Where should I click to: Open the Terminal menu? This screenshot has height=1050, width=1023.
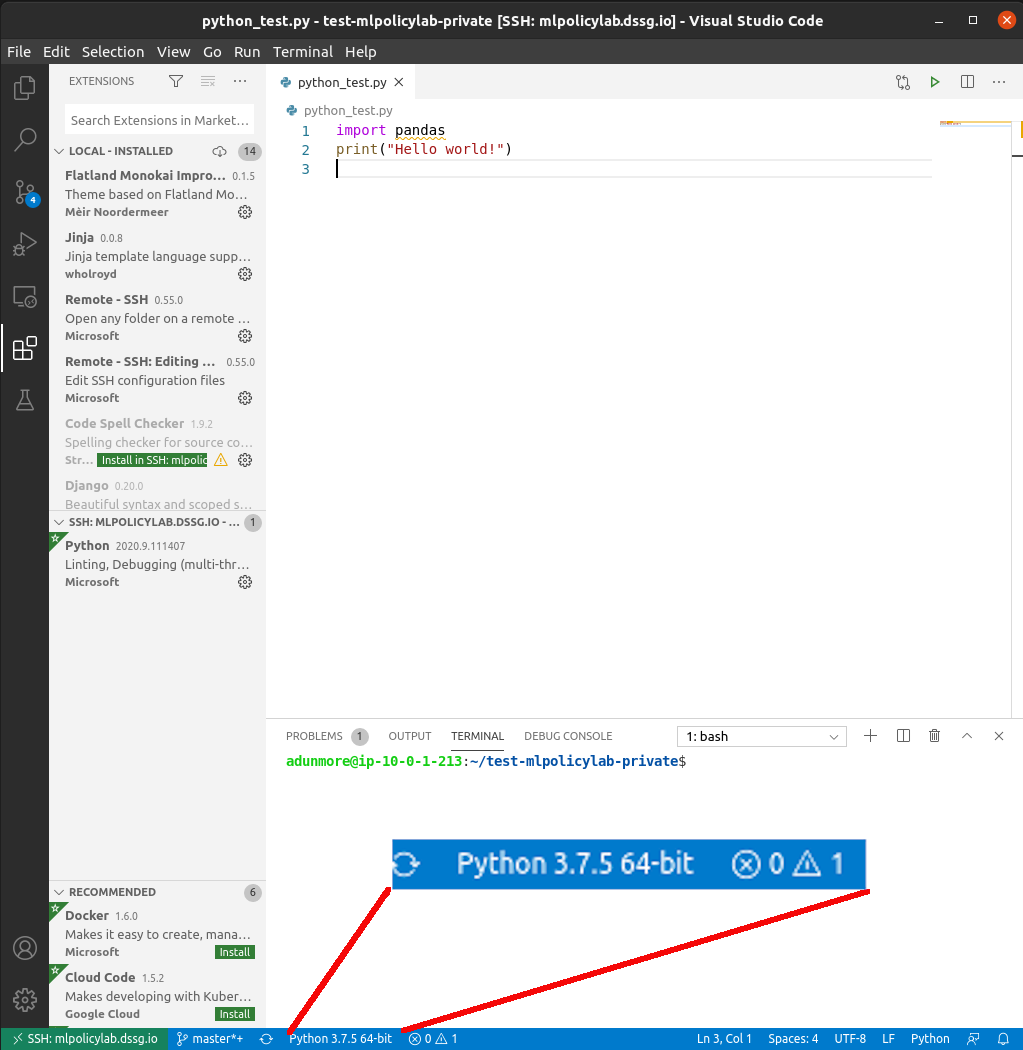(x=303, y=52)
